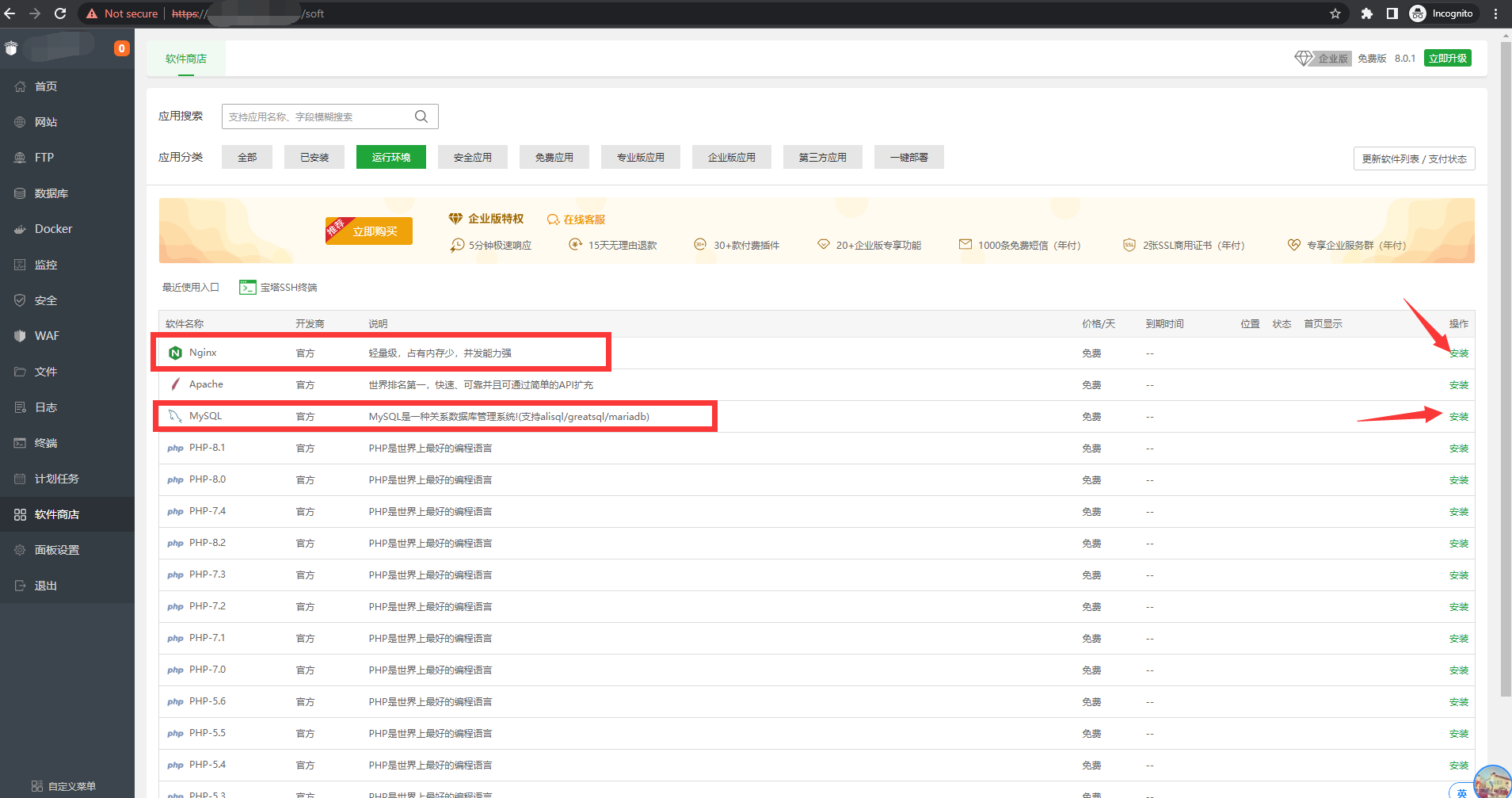Image resolution: width=1512 pixels, height=798 pixels.
Task: Click the 在线客服 support link
Action: pyautogui.click(x=576, y=220)
